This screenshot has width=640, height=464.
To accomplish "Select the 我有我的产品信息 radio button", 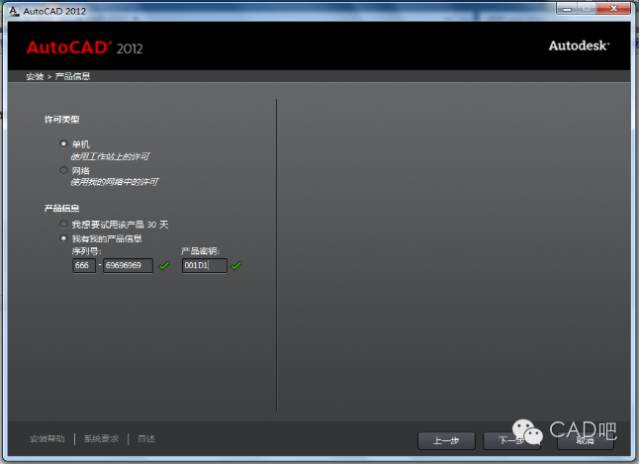I will 63,238.
